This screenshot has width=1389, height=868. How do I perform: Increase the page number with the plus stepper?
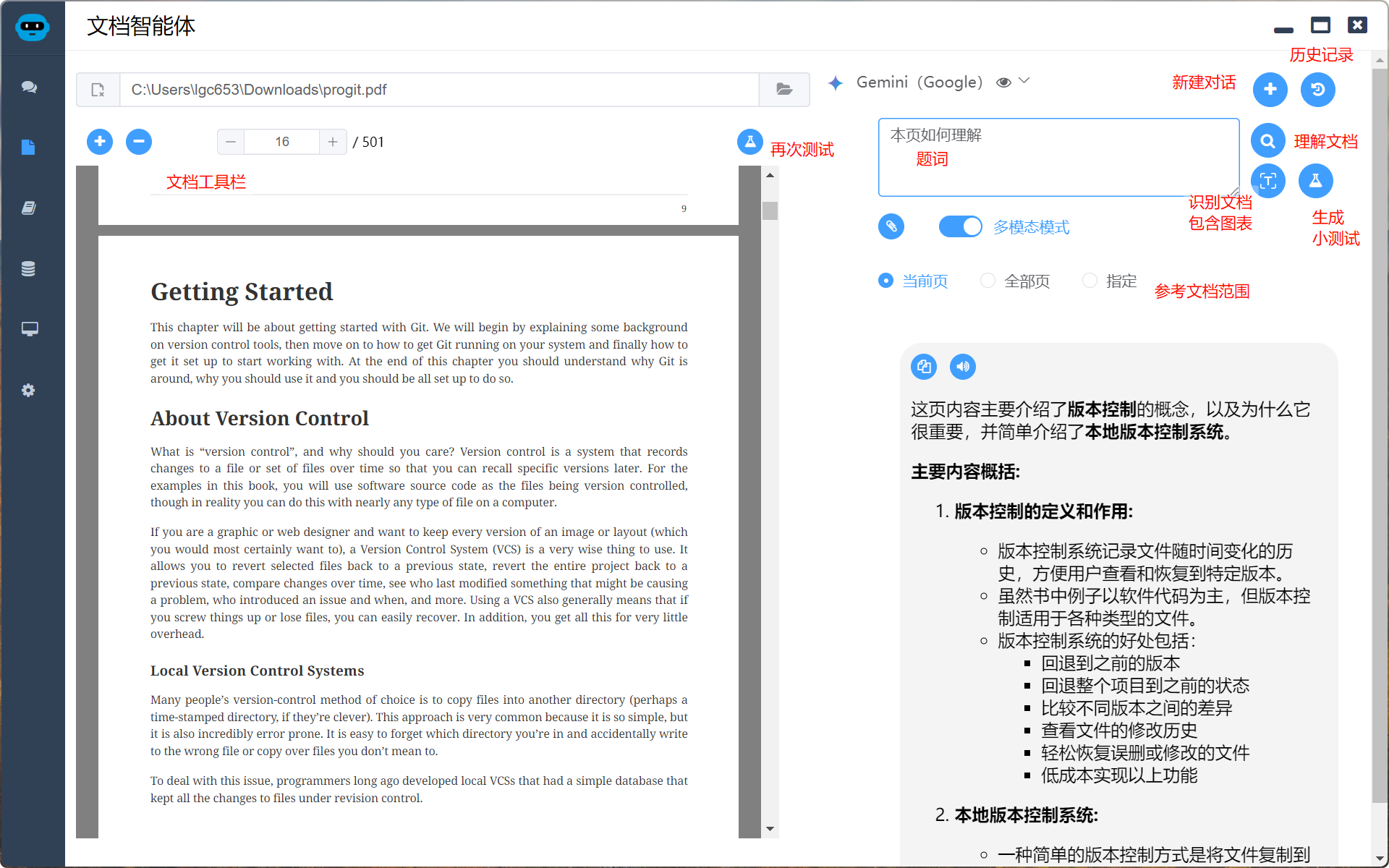tap(333, 142)
